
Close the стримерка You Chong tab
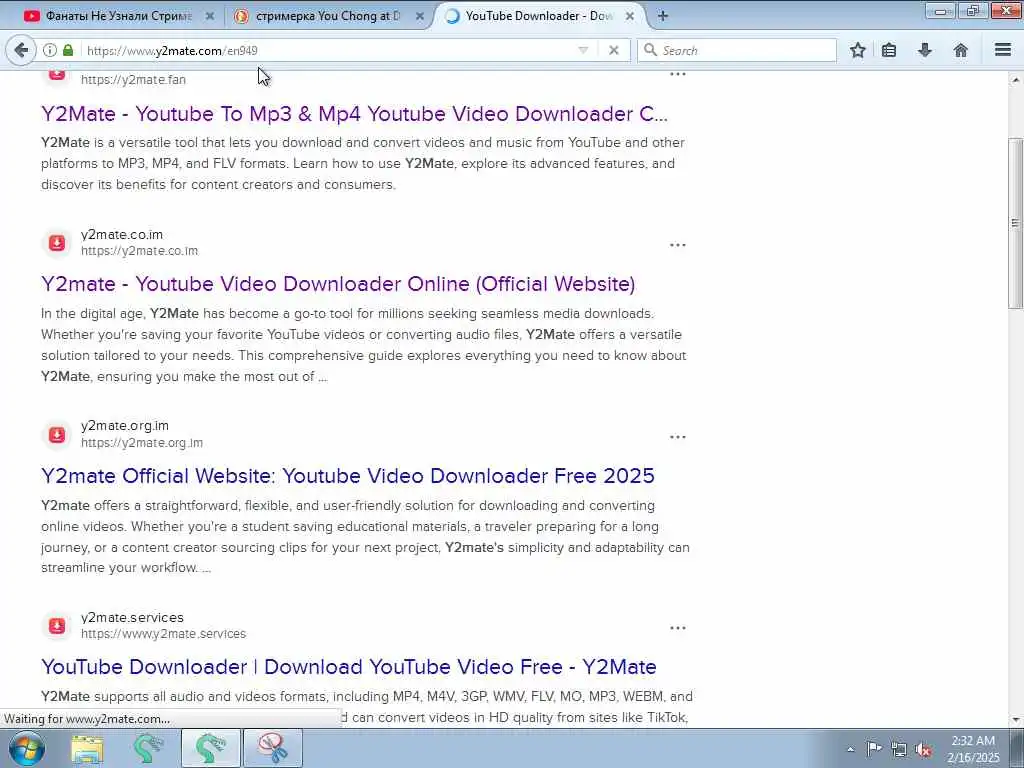tap(420, 16)
